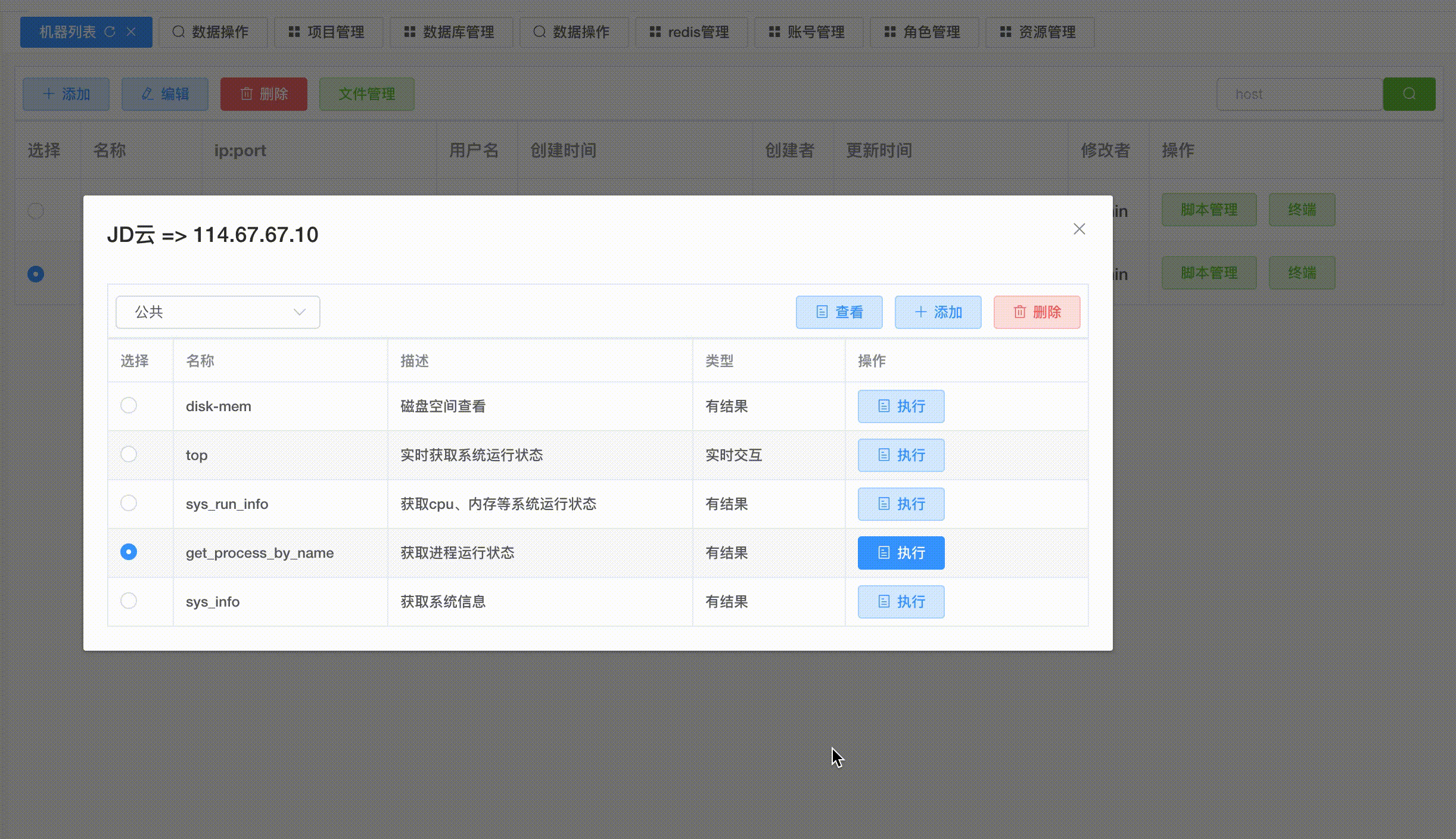Select the radio button for top script
The image size is (1456, 839).
pos(128,454)
